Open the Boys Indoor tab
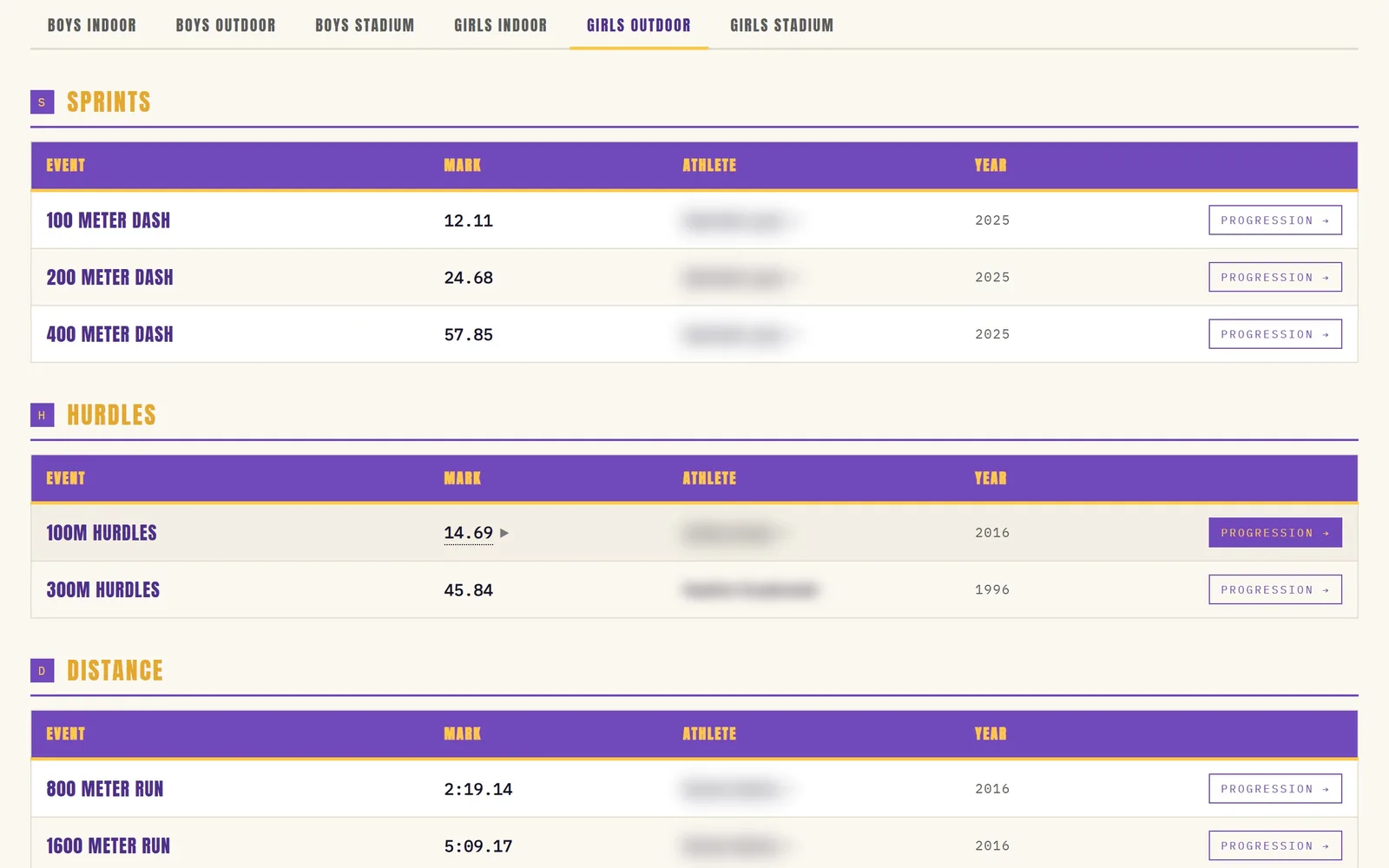The width and height of the screenshot is (1389, 868). click(91, 25)
